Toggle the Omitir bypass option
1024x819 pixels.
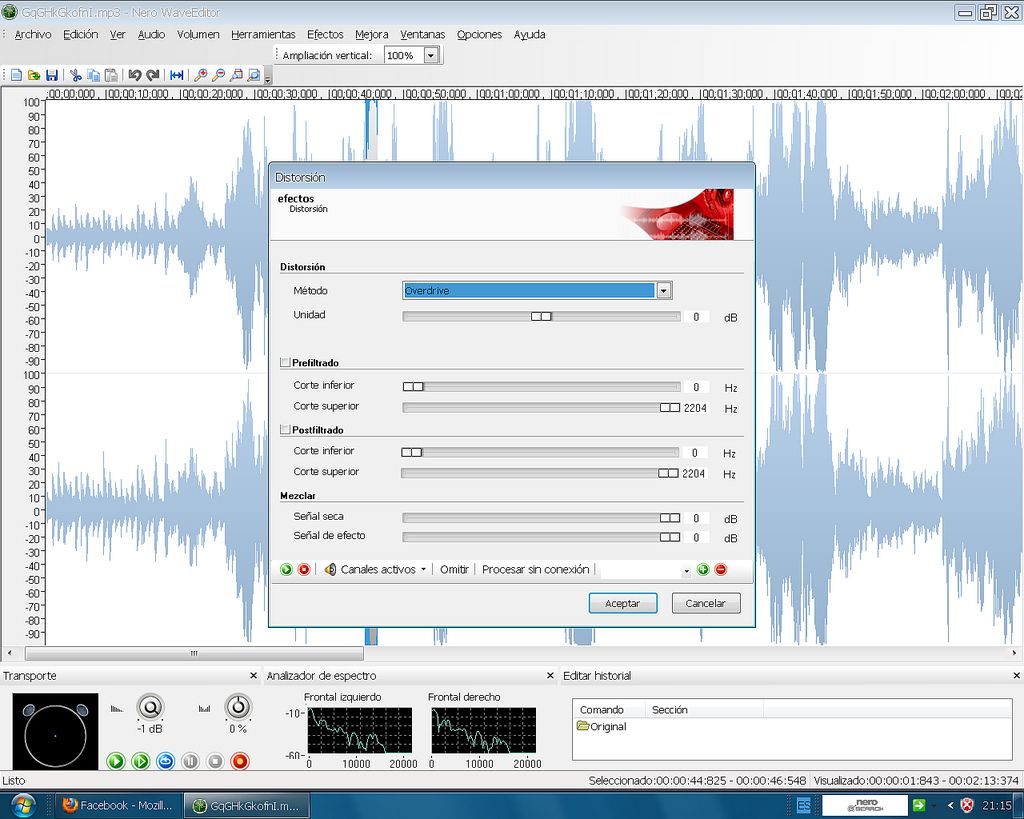point(455,570)
